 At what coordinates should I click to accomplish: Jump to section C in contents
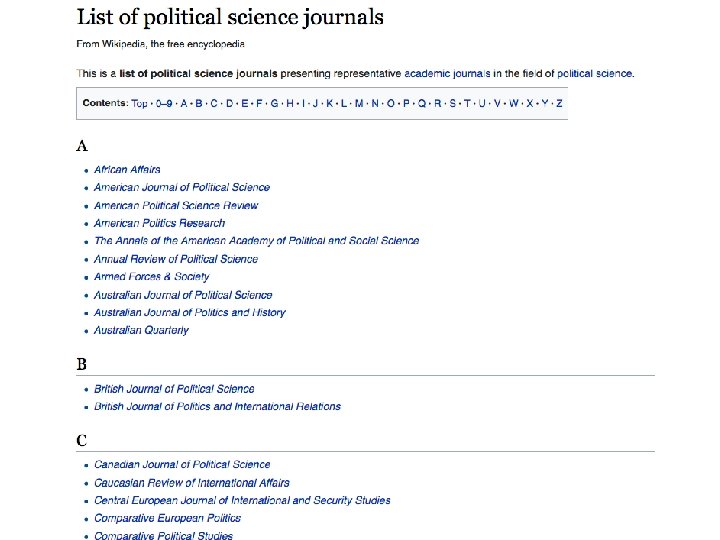point(214,103)
